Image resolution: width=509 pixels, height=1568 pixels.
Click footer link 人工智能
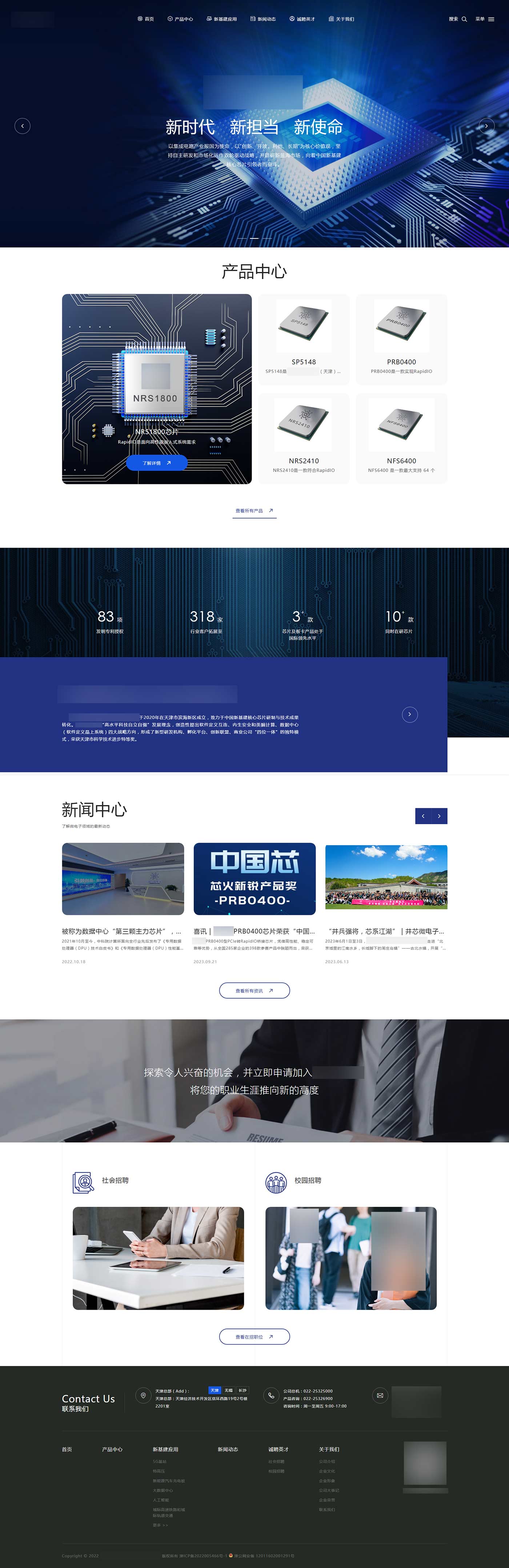[x=161, y=1500]
